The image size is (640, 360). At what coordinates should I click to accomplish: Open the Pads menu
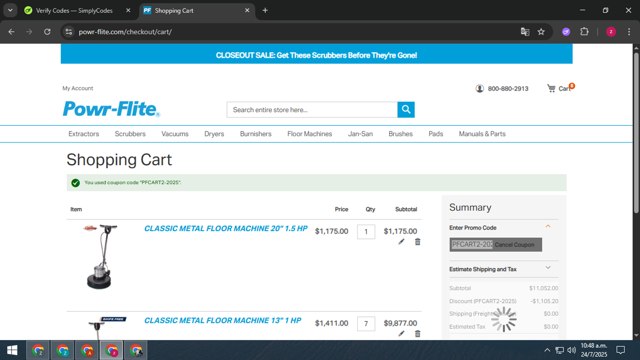[x=436, y=134]
